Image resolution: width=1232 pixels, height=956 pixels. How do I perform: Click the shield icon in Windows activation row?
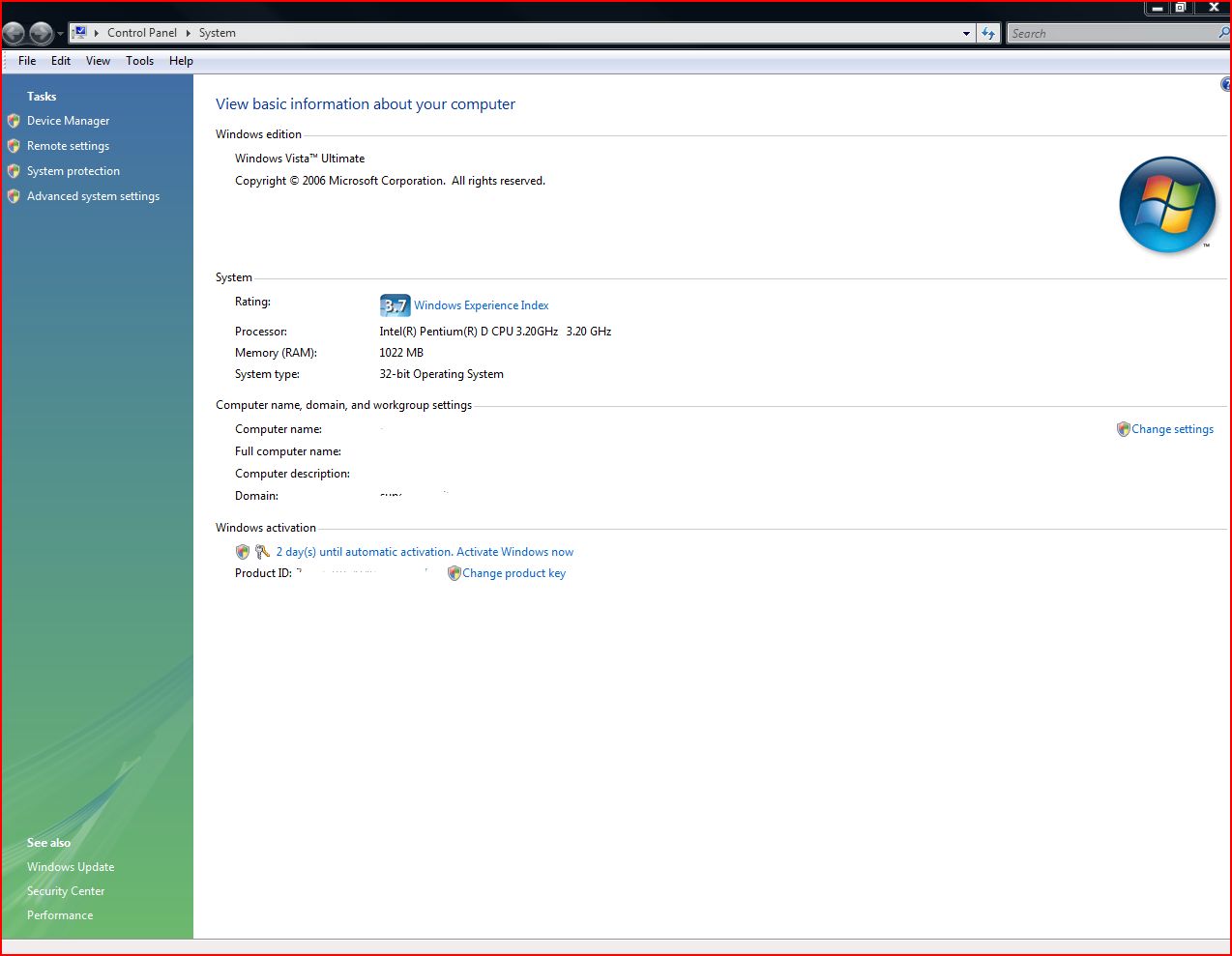pos(243,552)
